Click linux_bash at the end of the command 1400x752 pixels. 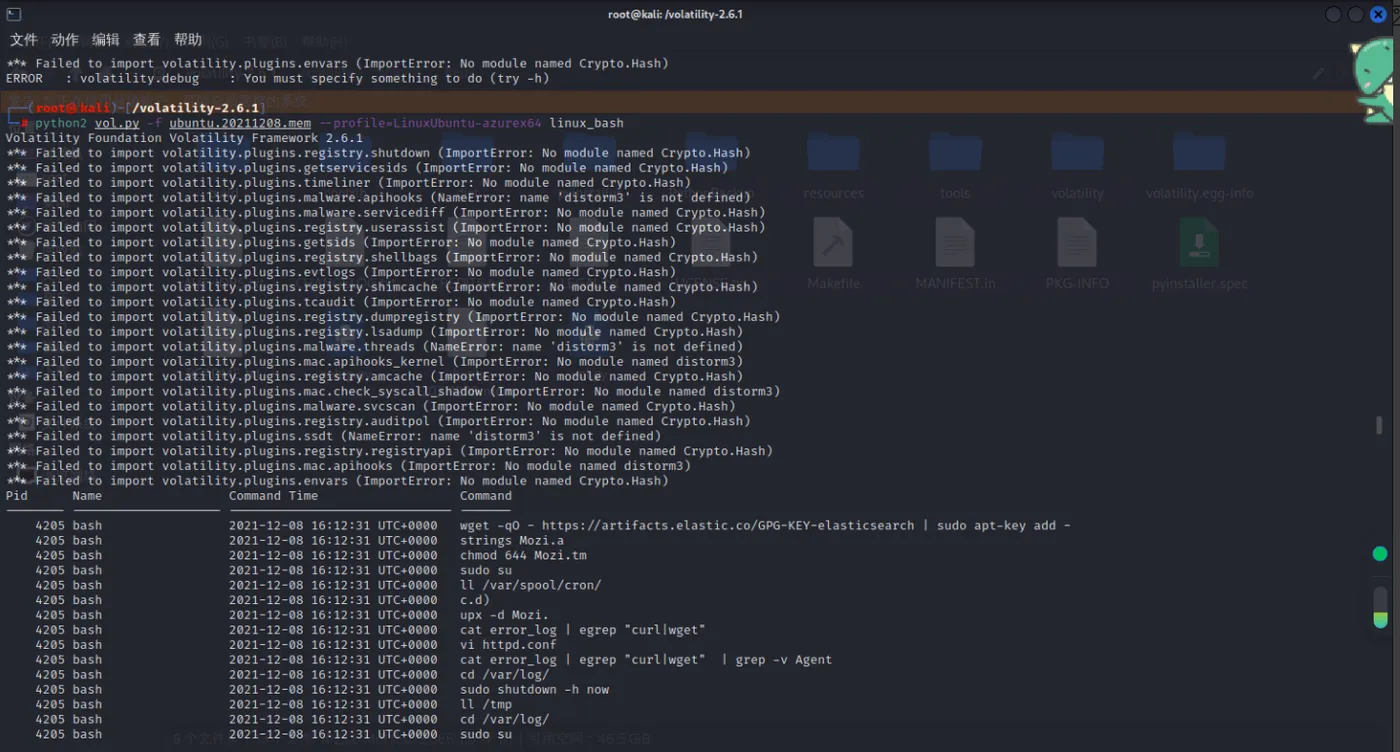pos(586,123)
